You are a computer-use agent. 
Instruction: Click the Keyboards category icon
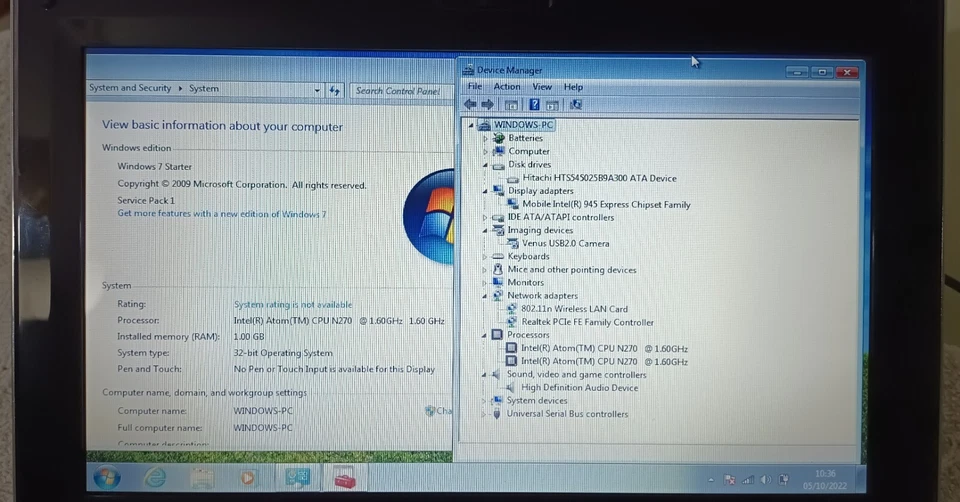click(x=498, y=257)
